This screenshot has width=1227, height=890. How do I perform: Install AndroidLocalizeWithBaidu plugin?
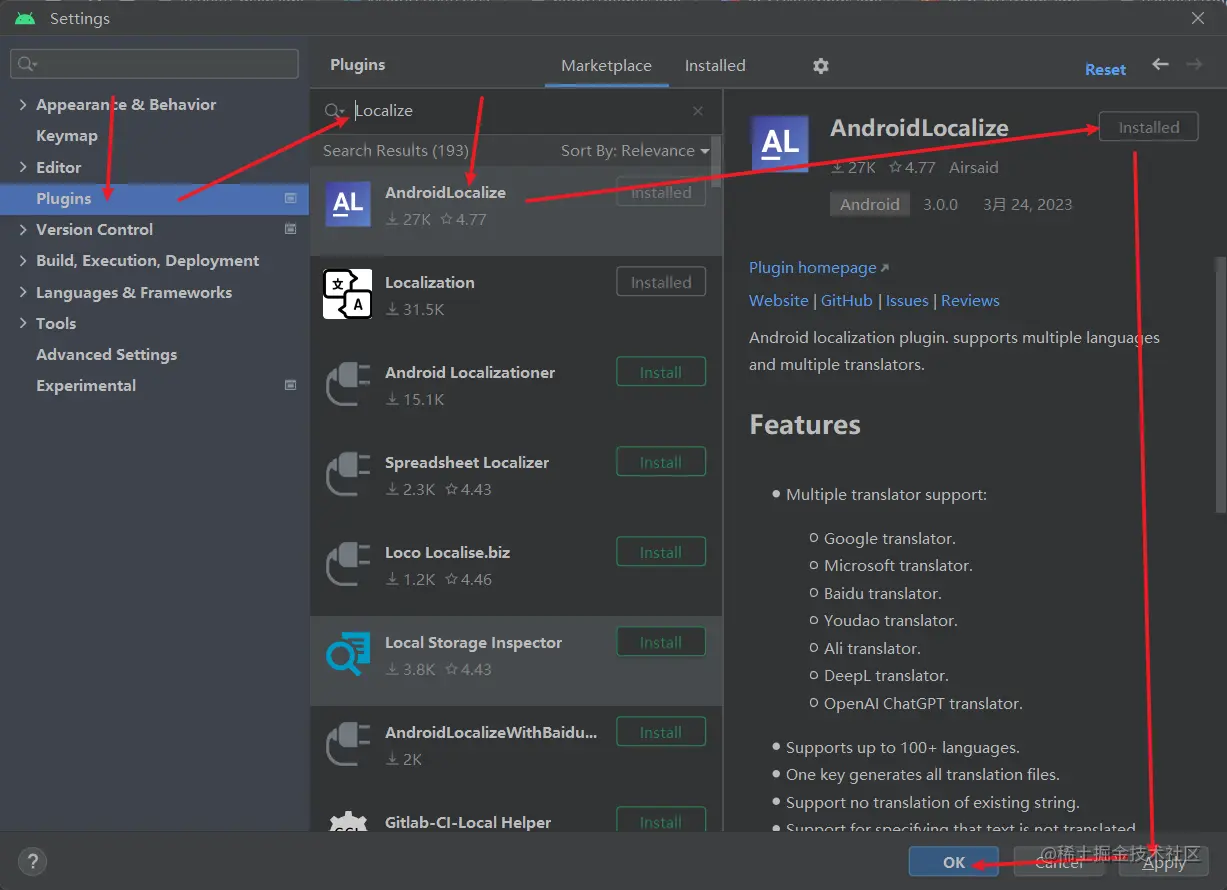click(661, 732)
